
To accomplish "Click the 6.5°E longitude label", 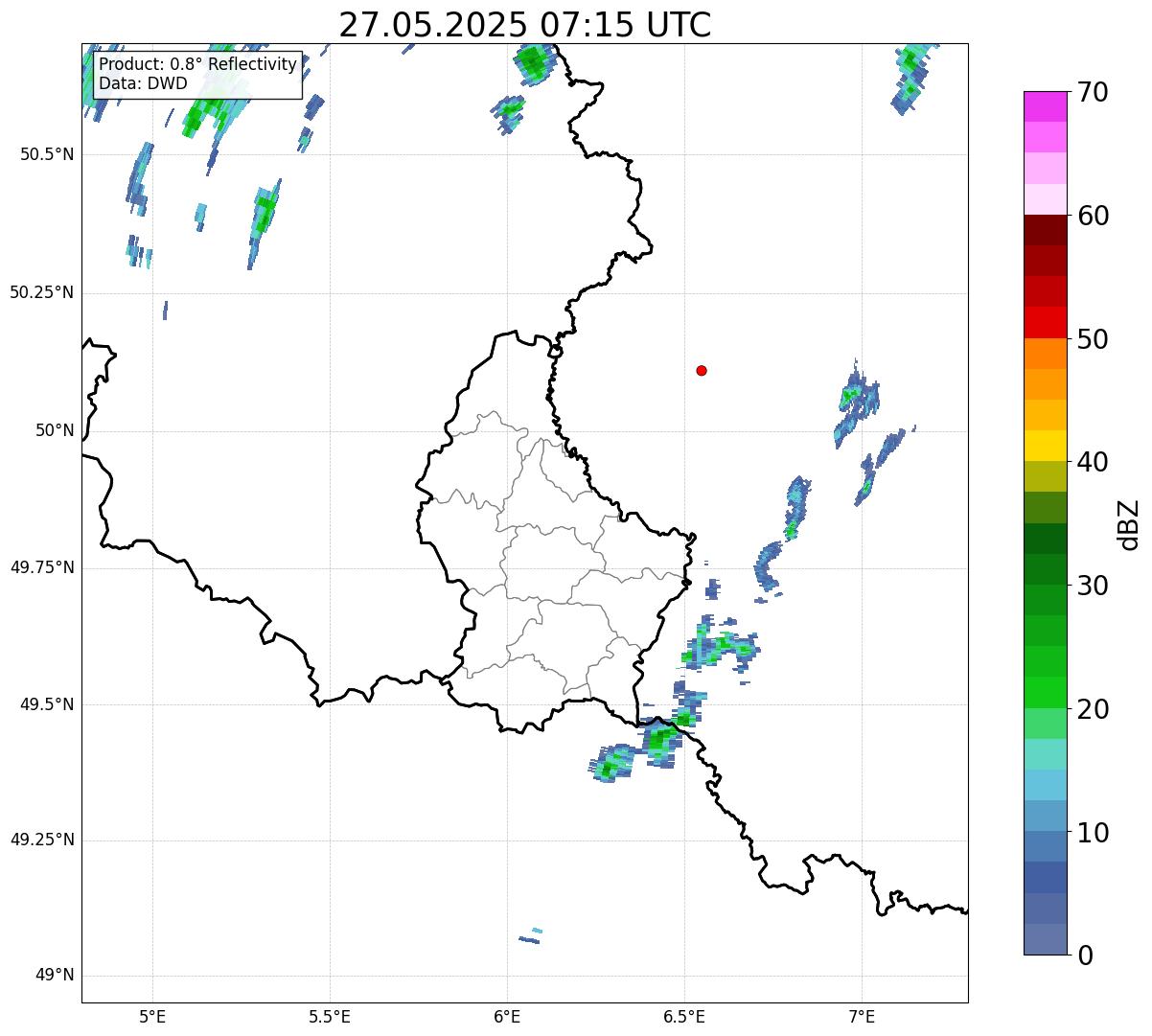I will pyautogui.click(x=684, y=1017).
